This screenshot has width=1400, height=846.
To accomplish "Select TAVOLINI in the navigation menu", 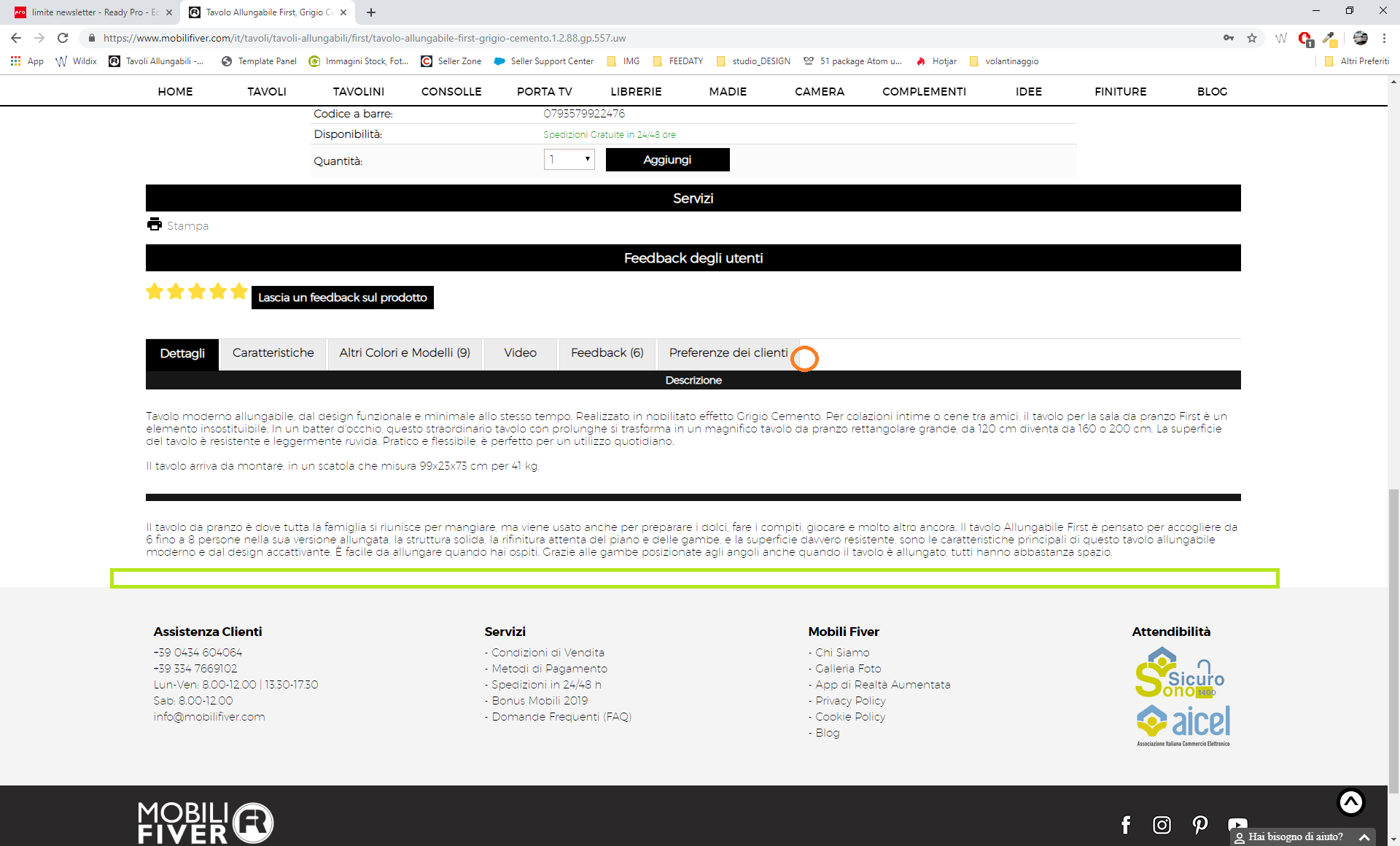I will coord(358,91).
